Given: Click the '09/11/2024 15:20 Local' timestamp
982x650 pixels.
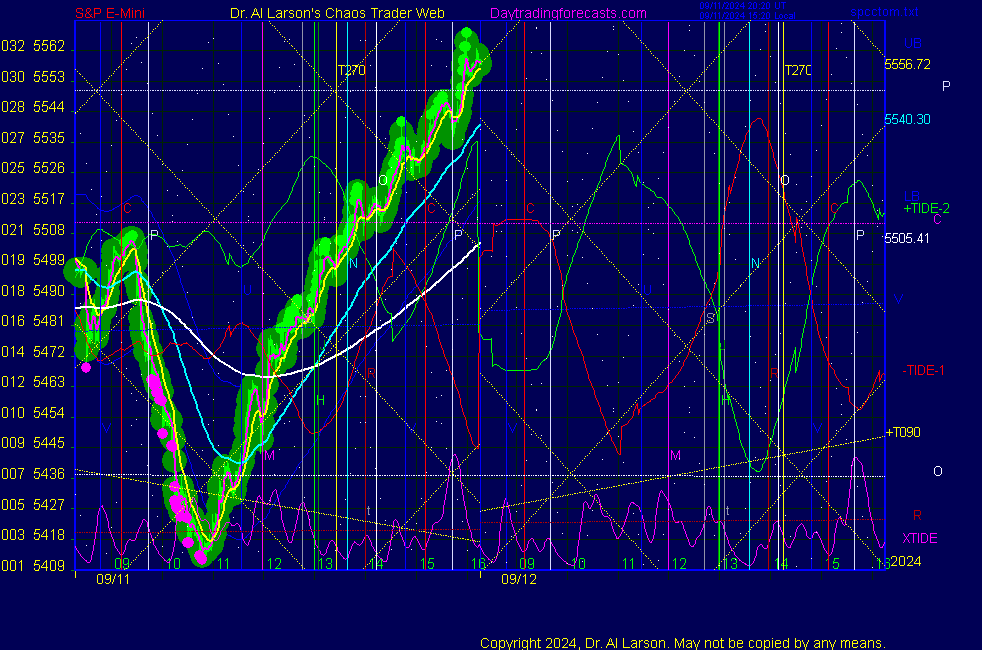Looking at the screenshot, I should pos(747,16).
